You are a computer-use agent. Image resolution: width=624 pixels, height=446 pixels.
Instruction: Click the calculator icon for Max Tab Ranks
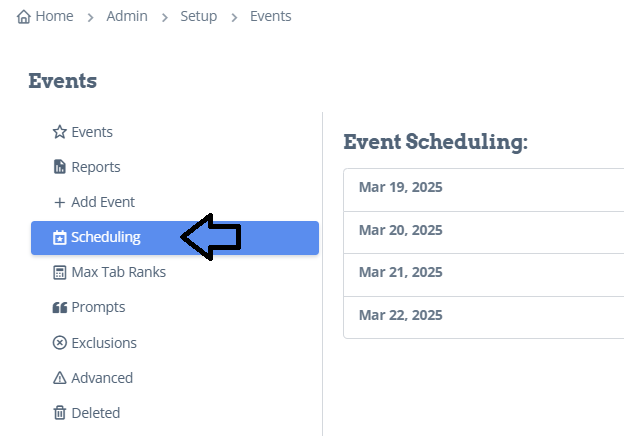pyautogui.click(x=60, y=273)
